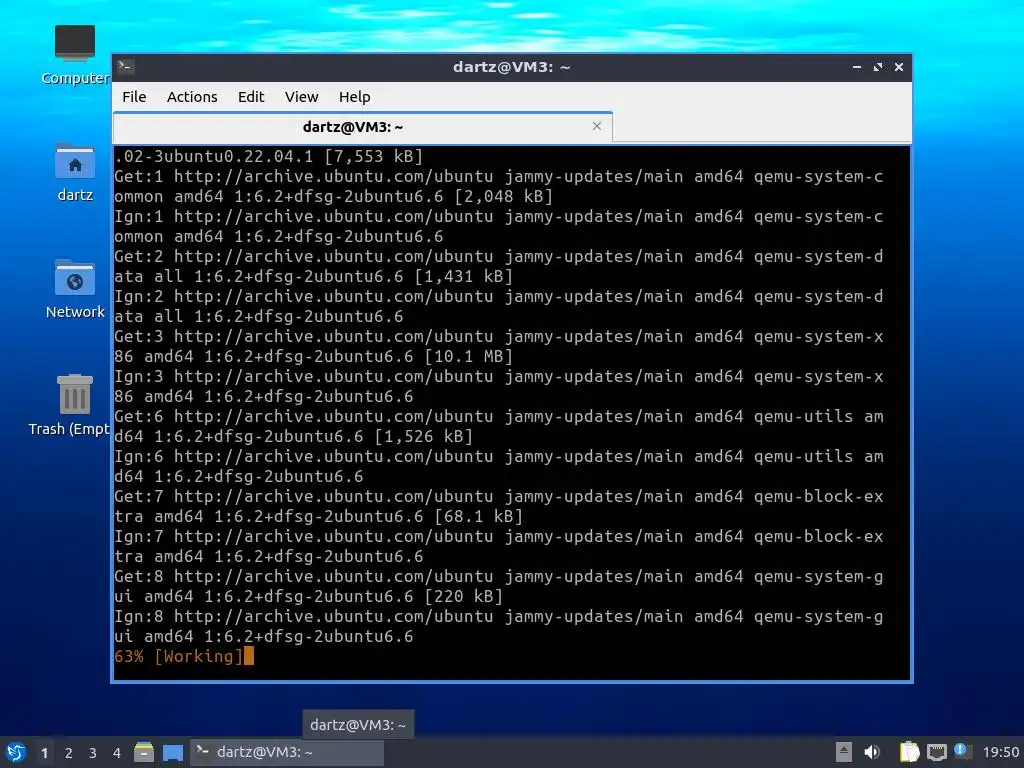Launch the file manager from the taskbar
This screenshot has width=1024, height=768.
[x=144, y=752]
